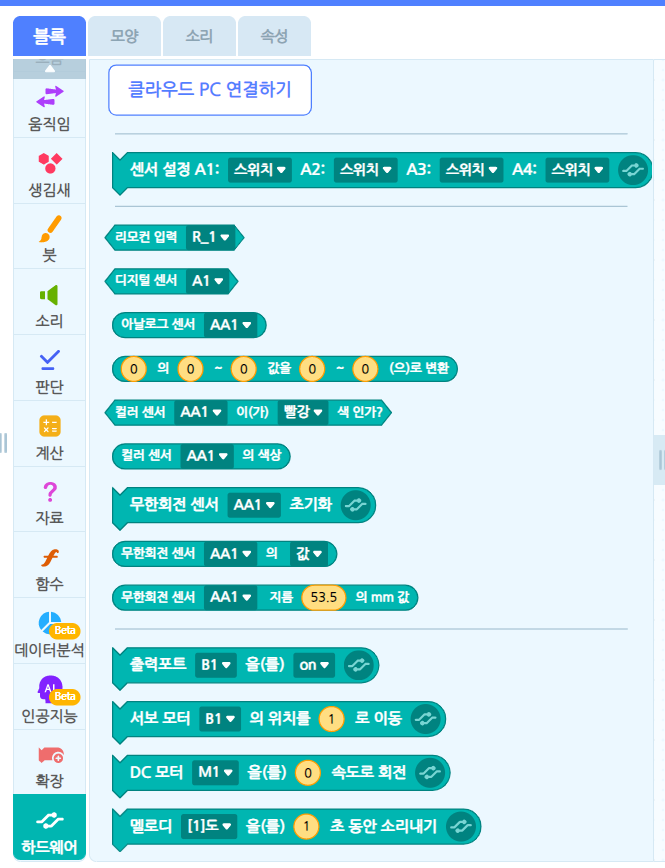Switch to the 모양 tab
The width and height of the screenshot is (665, 868).
coord(125,36)
